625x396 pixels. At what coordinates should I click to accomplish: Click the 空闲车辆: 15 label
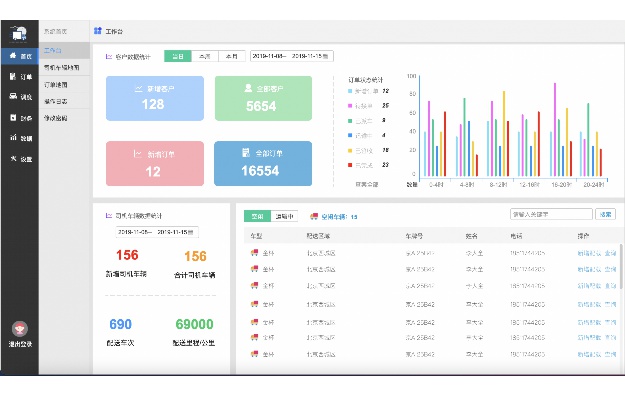point(339,217)
